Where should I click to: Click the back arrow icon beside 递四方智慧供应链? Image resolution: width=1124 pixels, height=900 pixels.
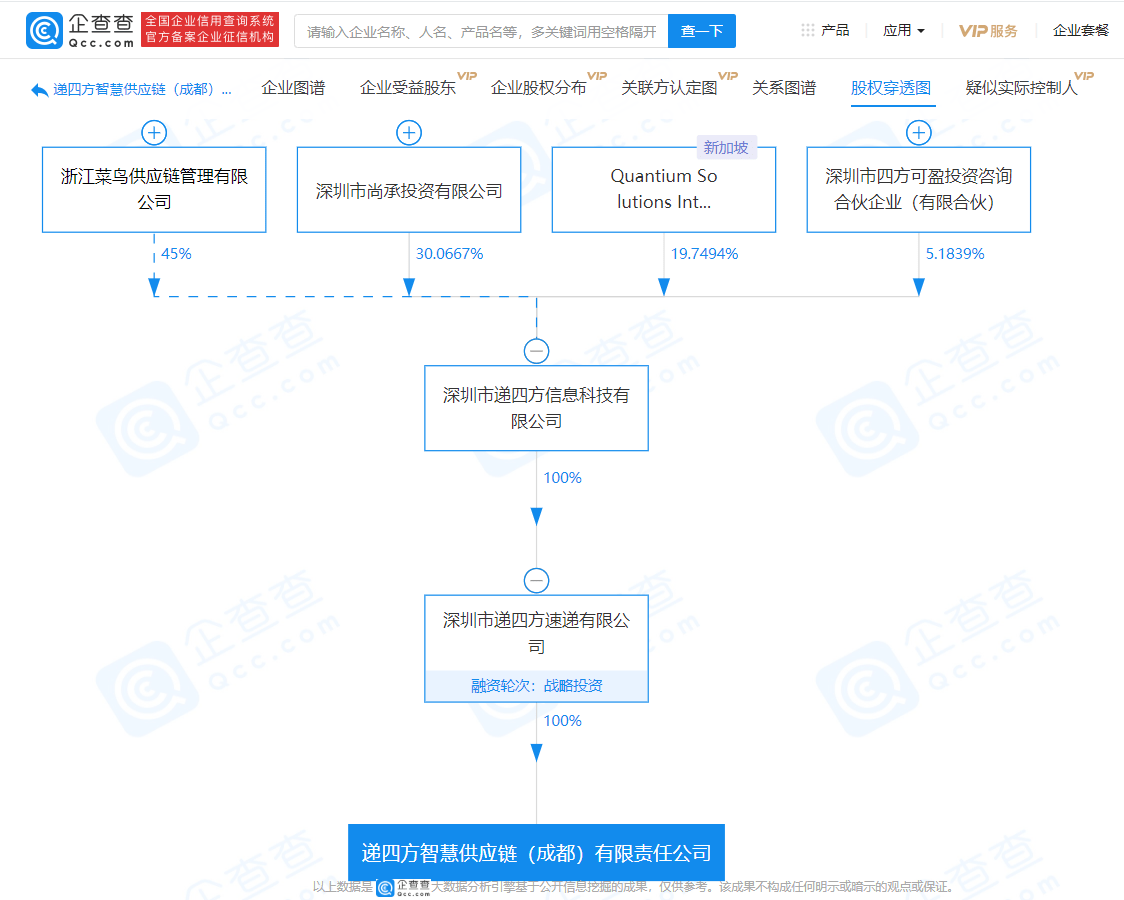(39, 90)
